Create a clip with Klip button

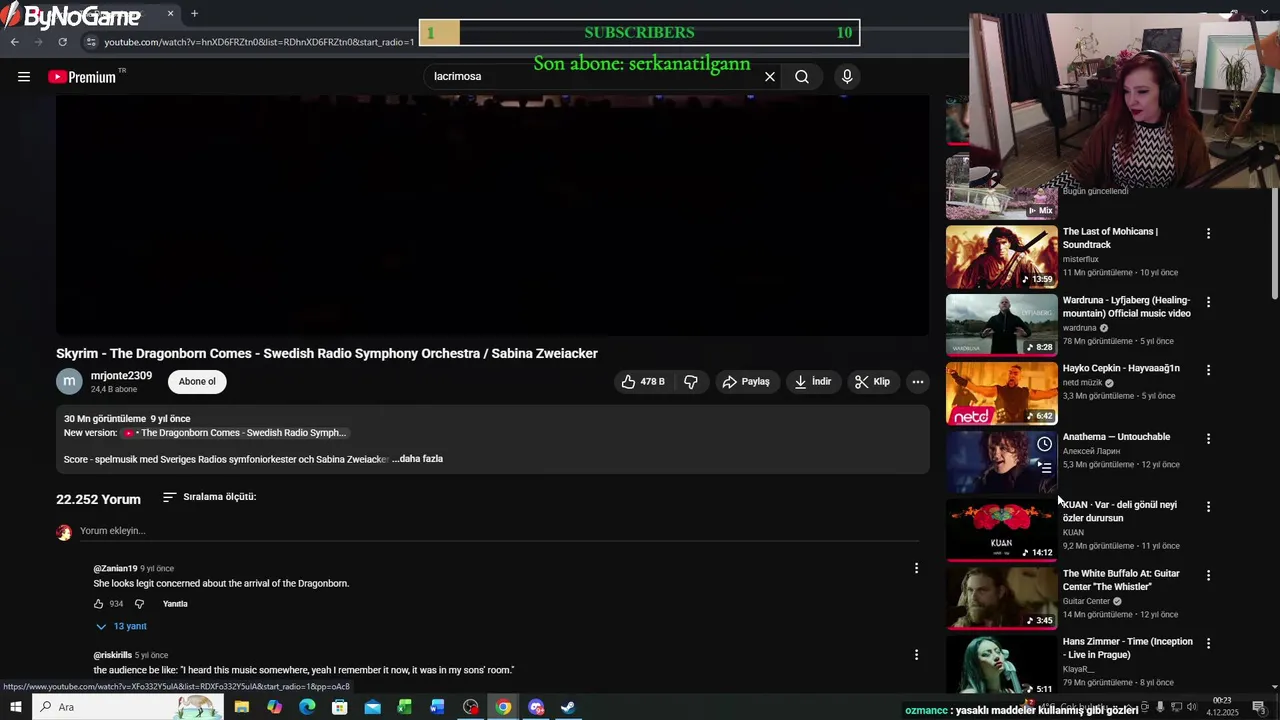coord(872,382)
